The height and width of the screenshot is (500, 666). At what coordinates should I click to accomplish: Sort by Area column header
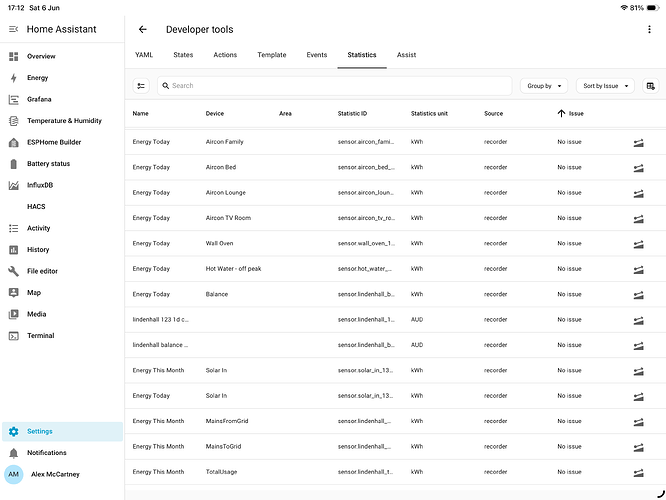(285, 113)
